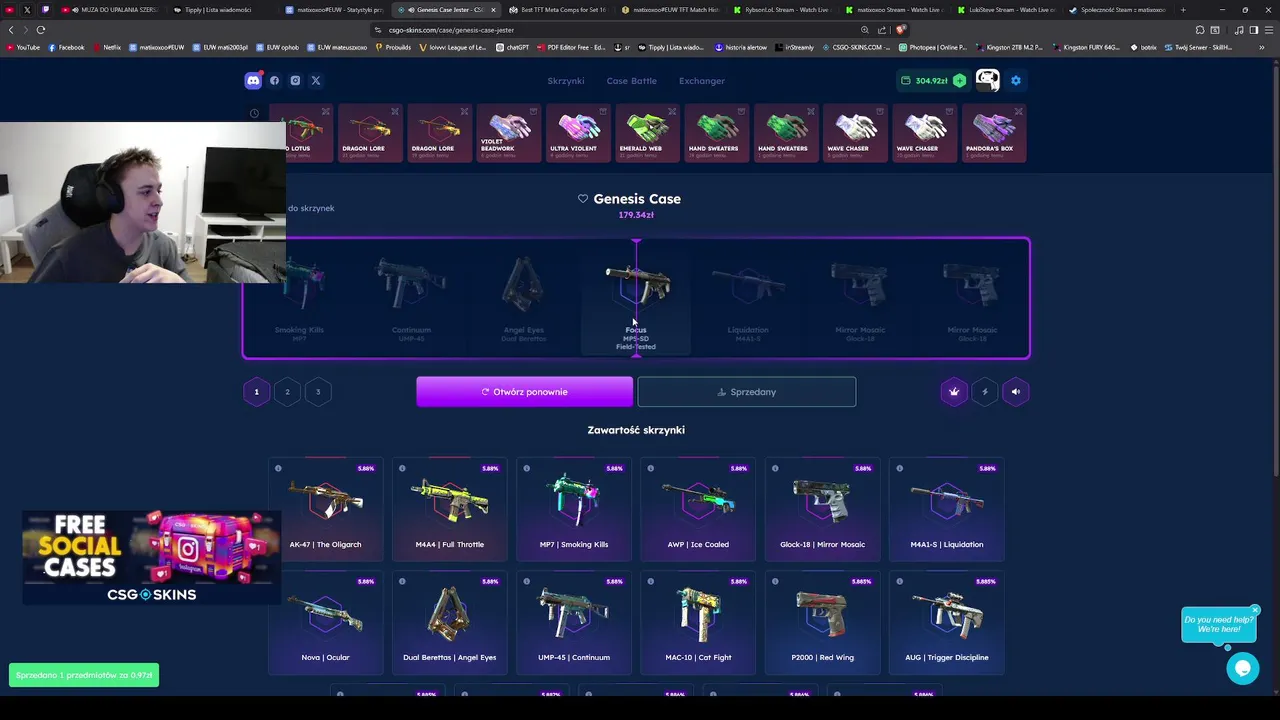This screenshot has height=720, width=1280.
Task: Click the 179.34zł case price text
Action: [636, 215]
